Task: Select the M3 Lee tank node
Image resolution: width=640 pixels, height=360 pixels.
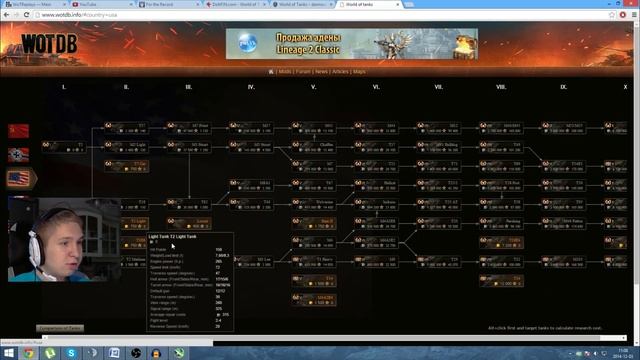Action: (x=254, y=262)
